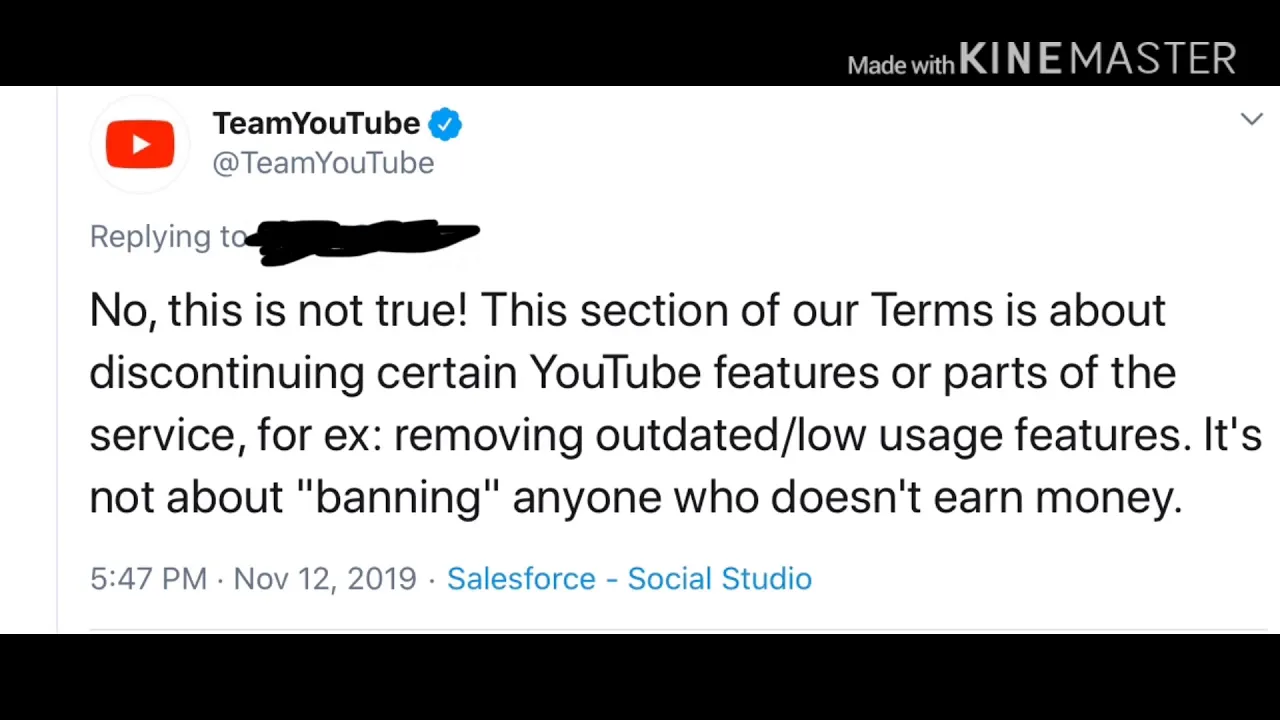Open the @TeamYouTube handle link

tap(323, 163)
